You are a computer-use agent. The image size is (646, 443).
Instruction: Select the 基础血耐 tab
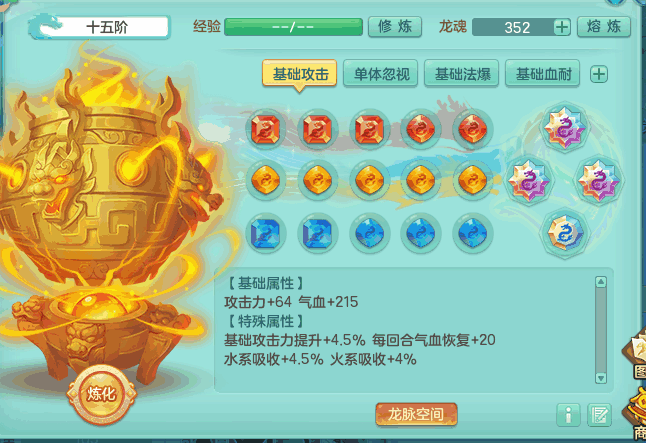(543, 74)
